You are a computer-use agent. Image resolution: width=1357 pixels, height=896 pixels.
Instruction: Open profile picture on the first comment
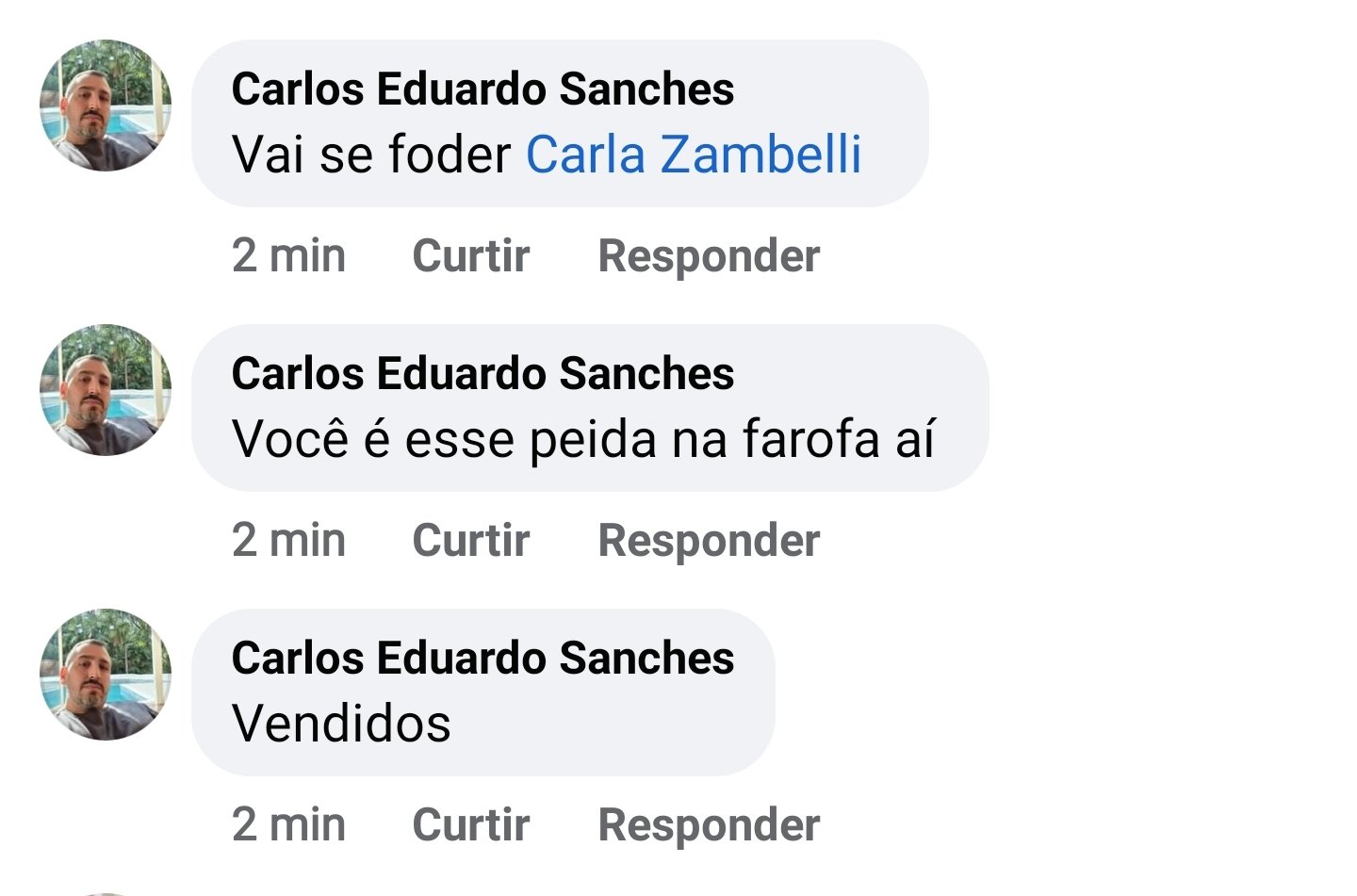point(106,106)
